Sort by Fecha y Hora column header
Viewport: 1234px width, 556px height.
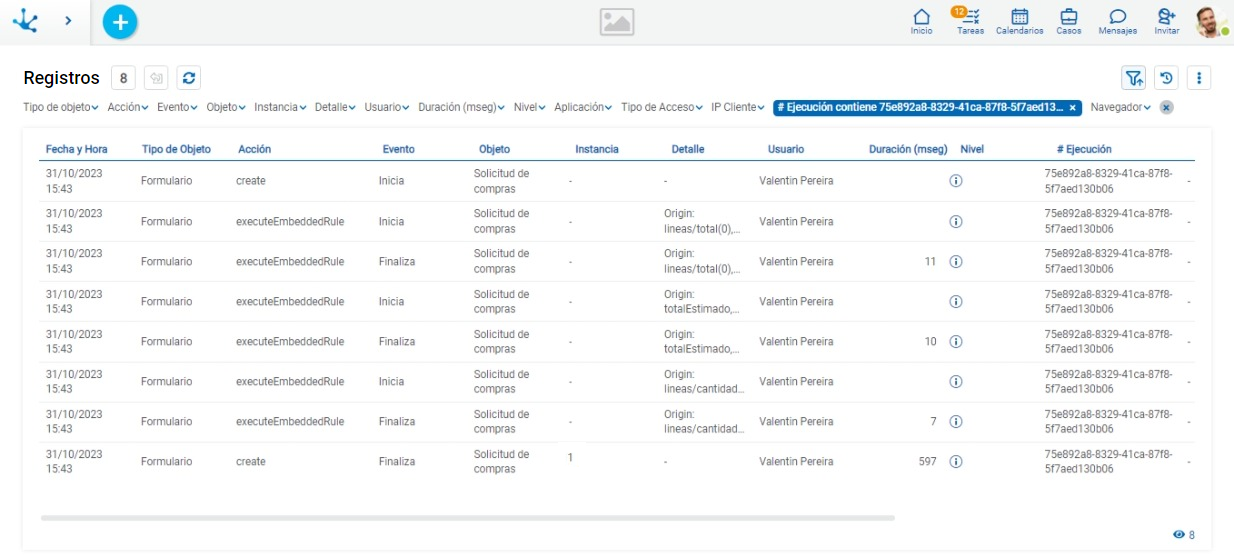77,149
